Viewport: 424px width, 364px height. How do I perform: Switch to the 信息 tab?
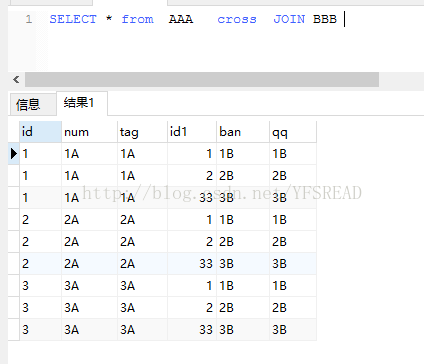pos(32,105)
